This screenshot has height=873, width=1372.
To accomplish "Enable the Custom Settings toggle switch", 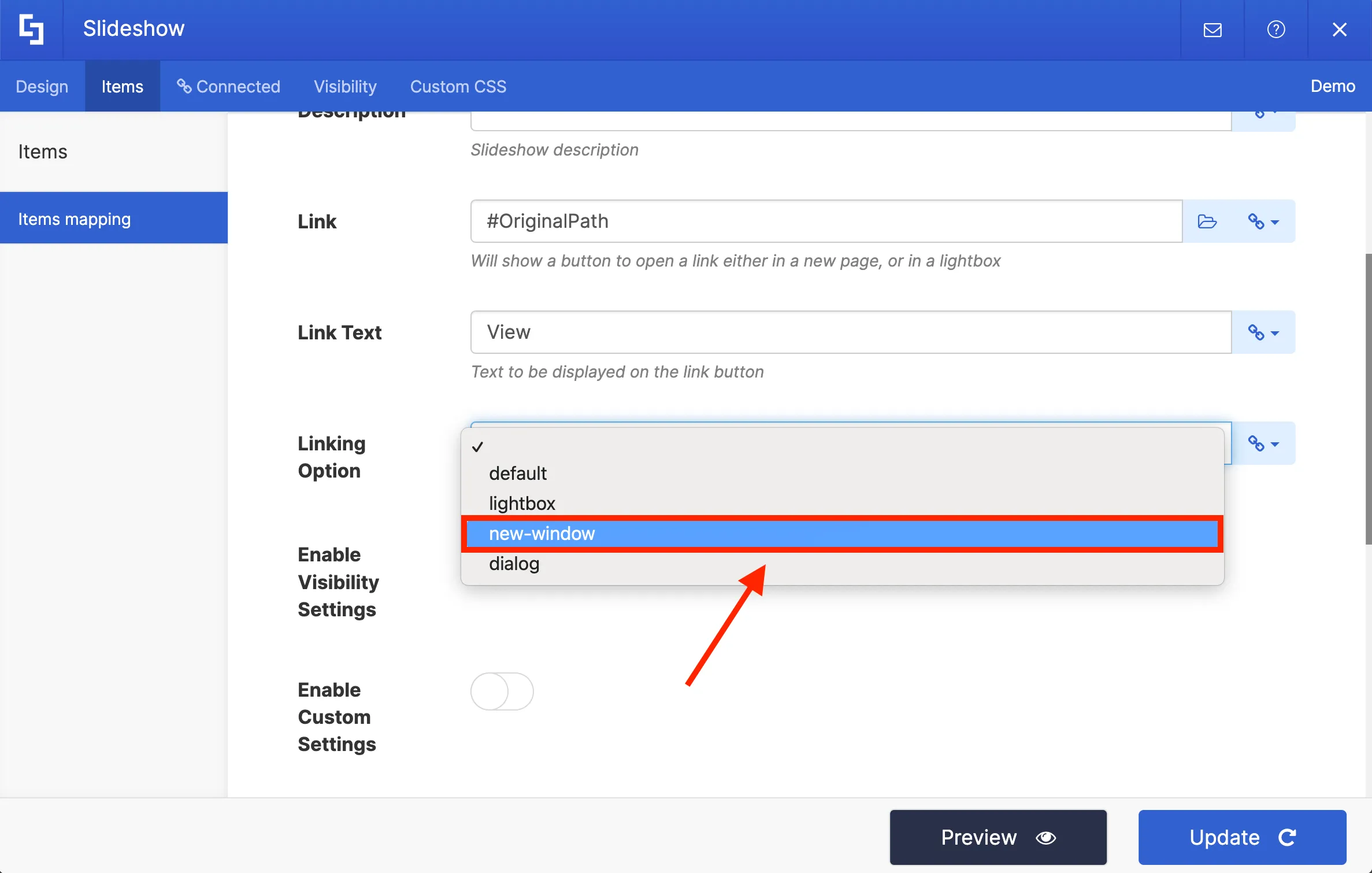I will coord(502,691).
